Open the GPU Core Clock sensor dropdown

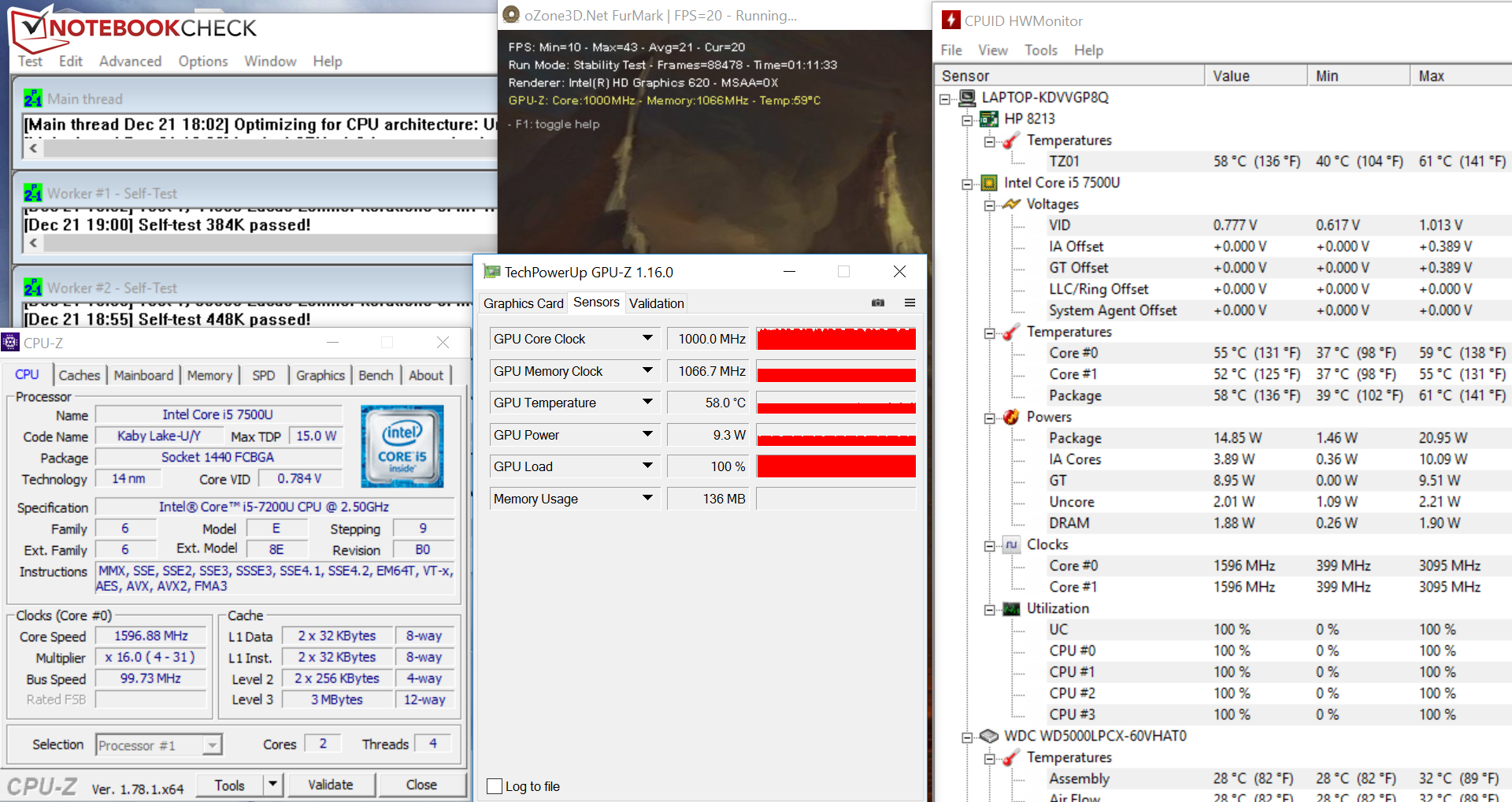pyautogui.click(x=647, y=339)
